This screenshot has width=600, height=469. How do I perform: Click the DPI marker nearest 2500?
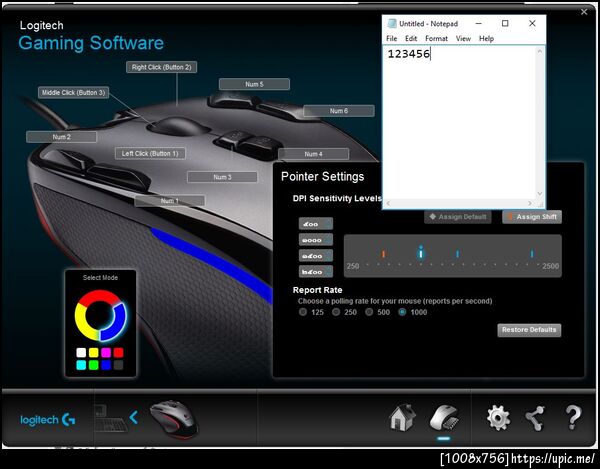[532, 253]
